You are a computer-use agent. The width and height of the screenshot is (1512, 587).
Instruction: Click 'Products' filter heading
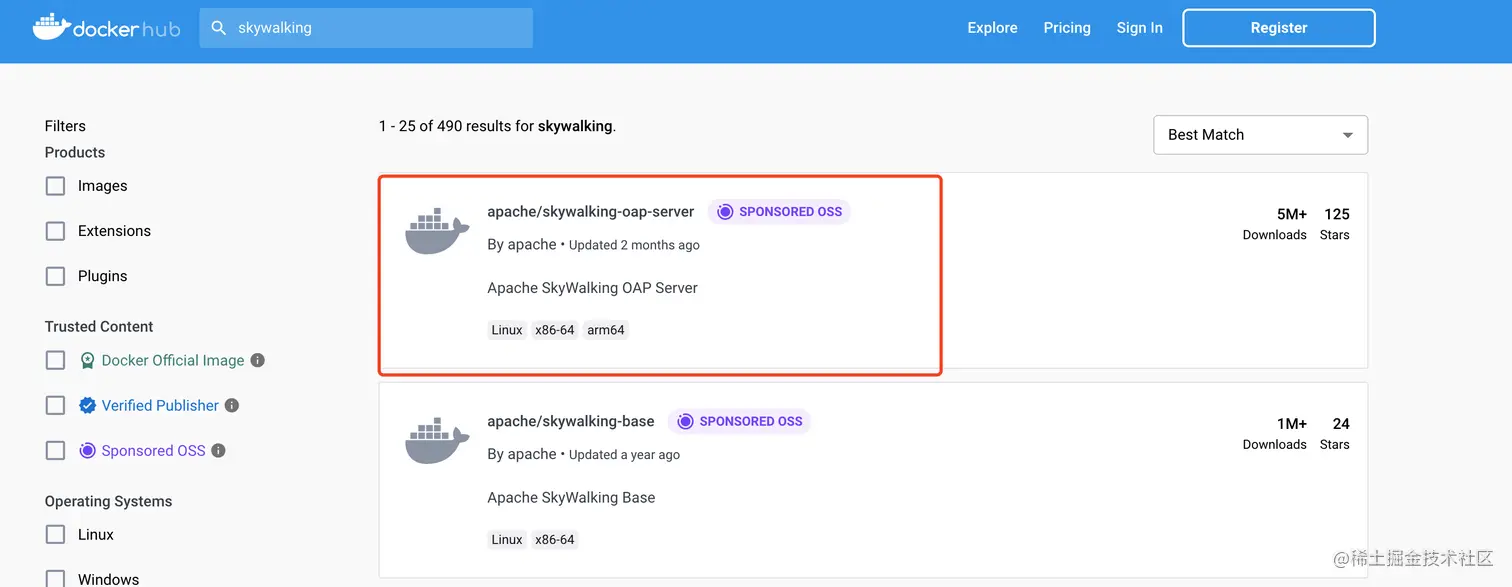(75, 152)
